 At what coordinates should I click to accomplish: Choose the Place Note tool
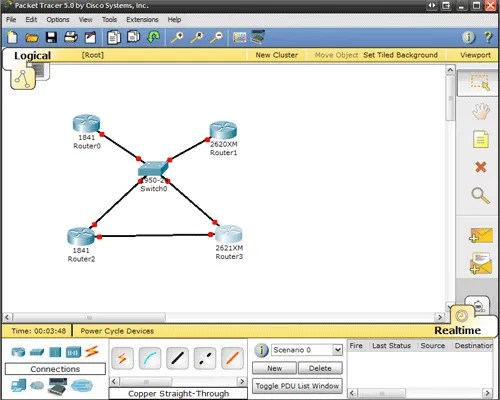click(x=481, y=139)
